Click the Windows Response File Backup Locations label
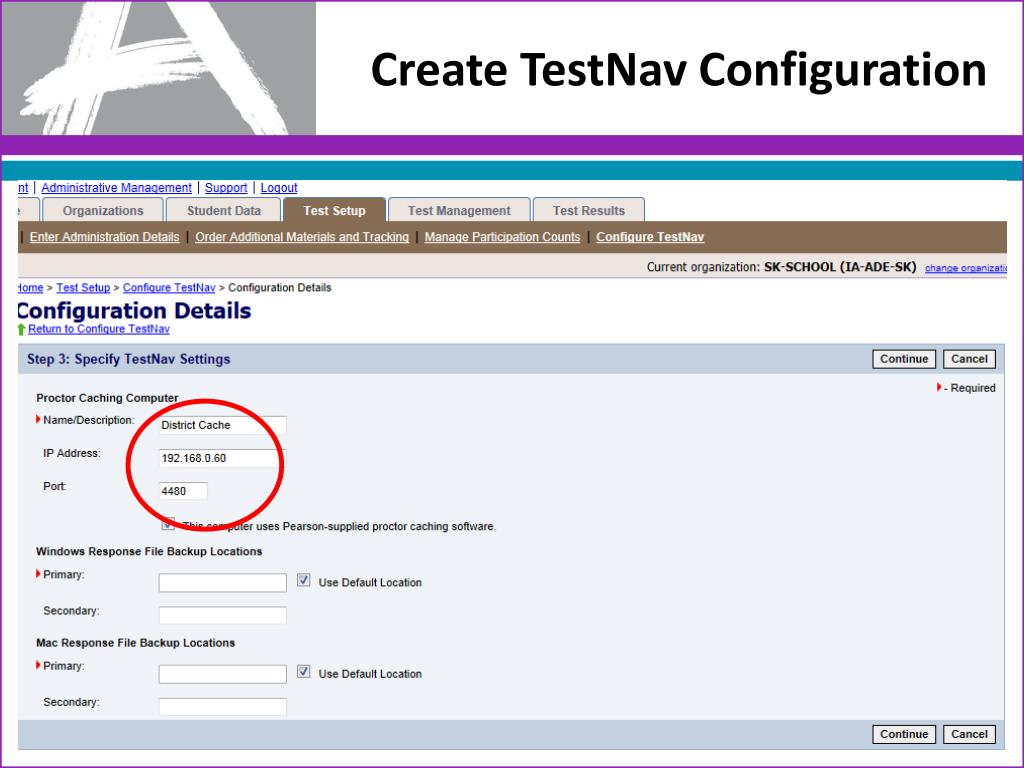 [149, 551]
